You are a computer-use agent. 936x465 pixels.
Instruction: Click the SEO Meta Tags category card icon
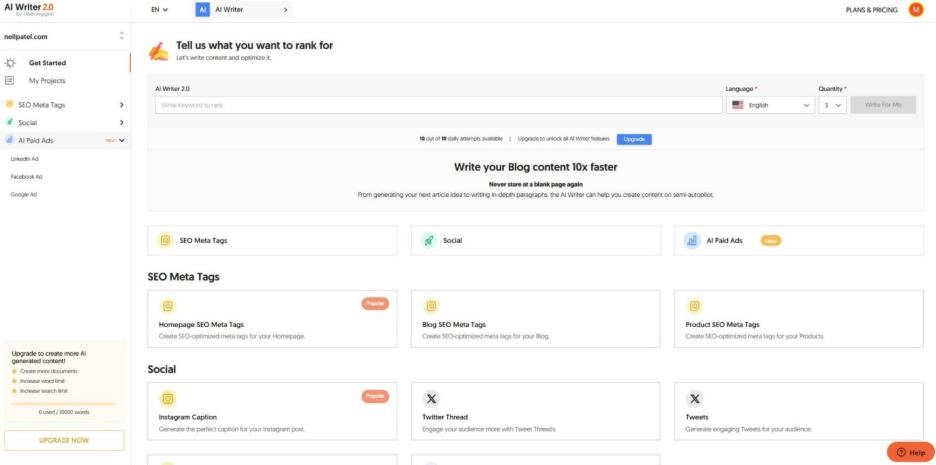pos(165,241)
